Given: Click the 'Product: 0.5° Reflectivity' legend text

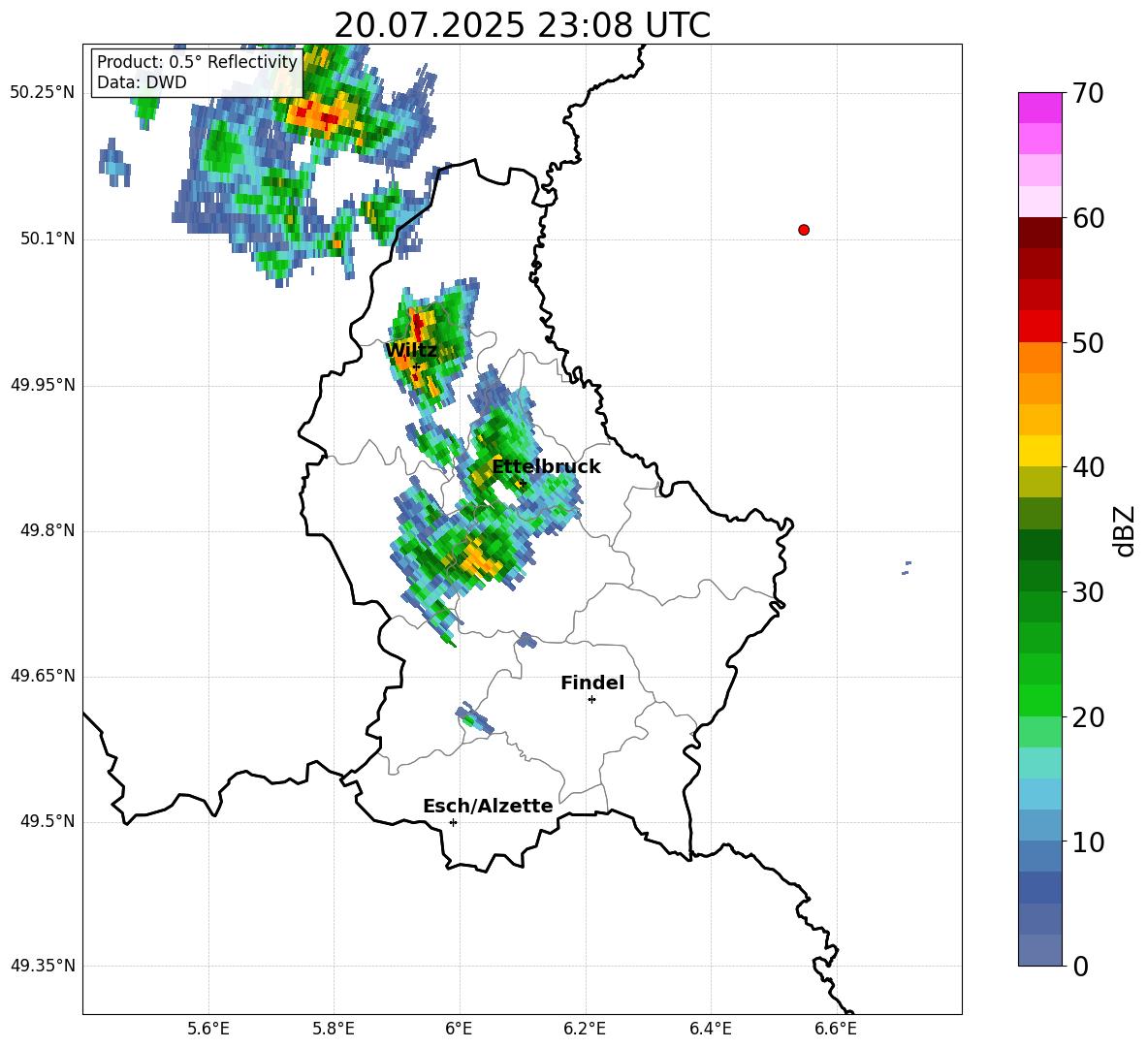Looking at the screenshot, I should coord(197,62).
